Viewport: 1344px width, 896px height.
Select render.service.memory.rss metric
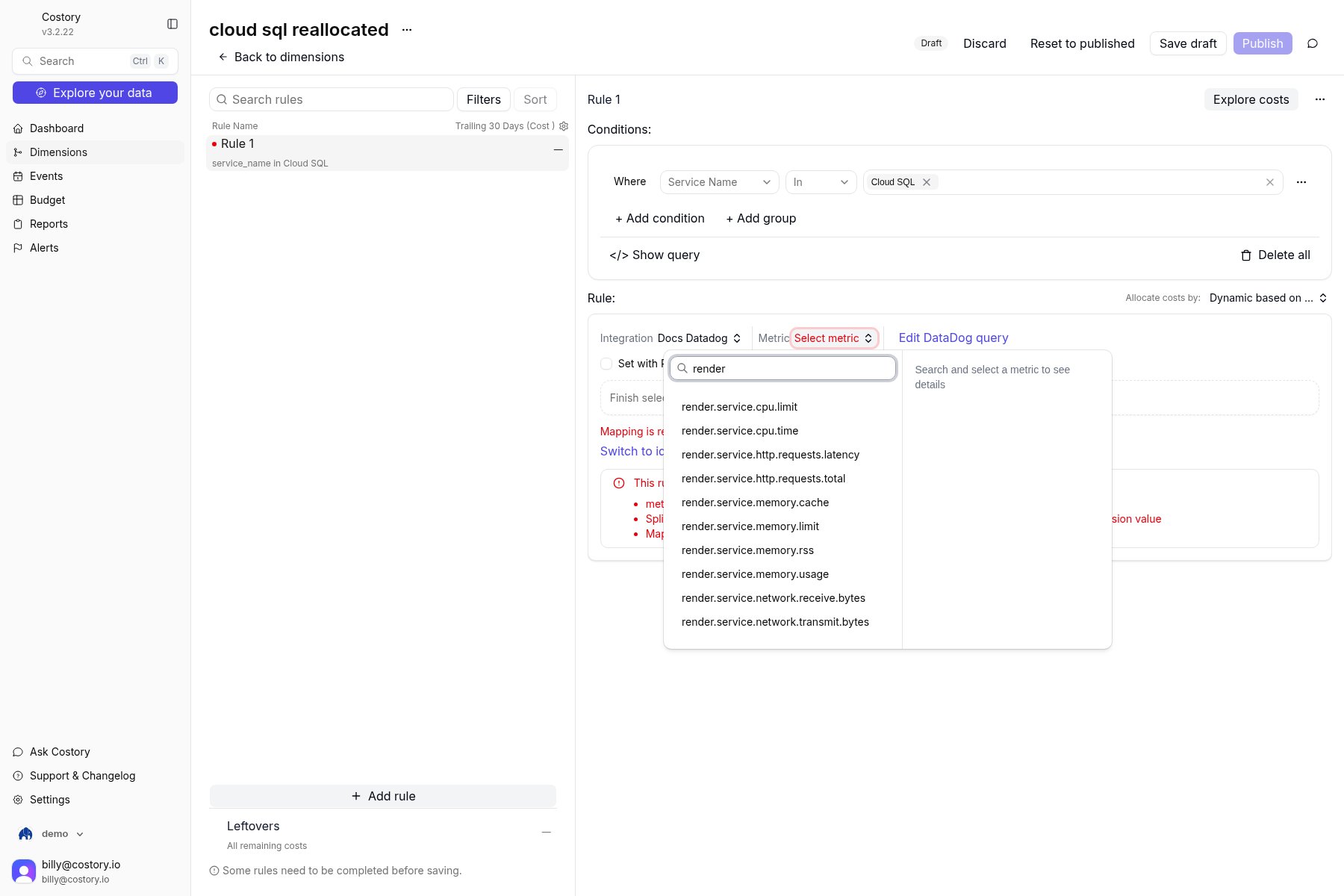783,550
